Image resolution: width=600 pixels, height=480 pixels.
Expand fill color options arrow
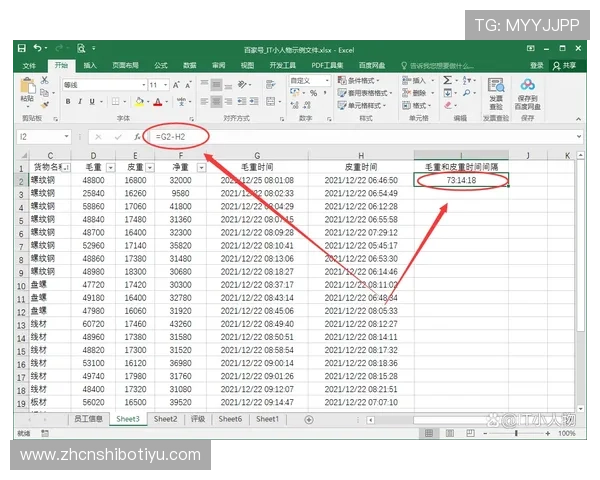point(148,102)
